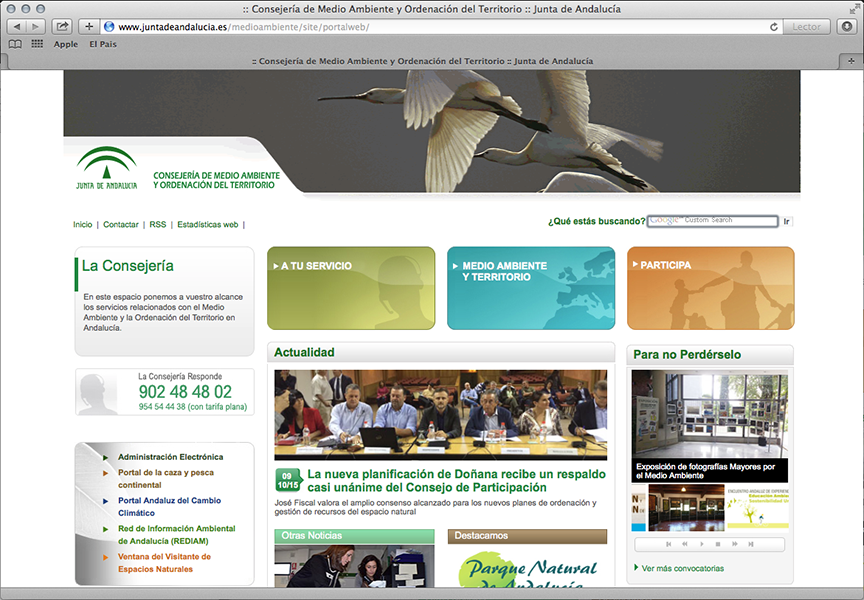Stop the Para no Perdérselo slideshow
This screenshot has width=864, height=600.
718,544
